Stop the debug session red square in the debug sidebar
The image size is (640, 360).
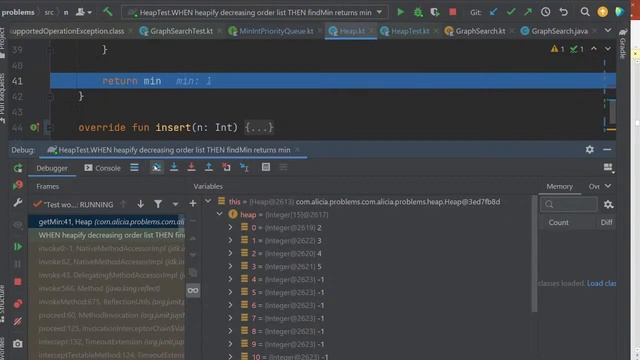point(18,282)
